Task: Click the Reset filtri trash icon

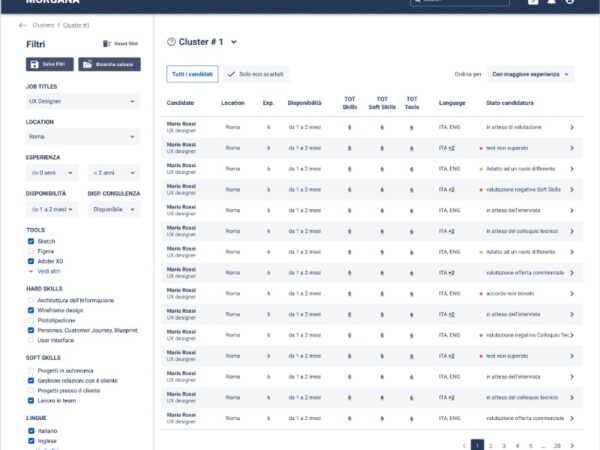Action: coord(106,44)
